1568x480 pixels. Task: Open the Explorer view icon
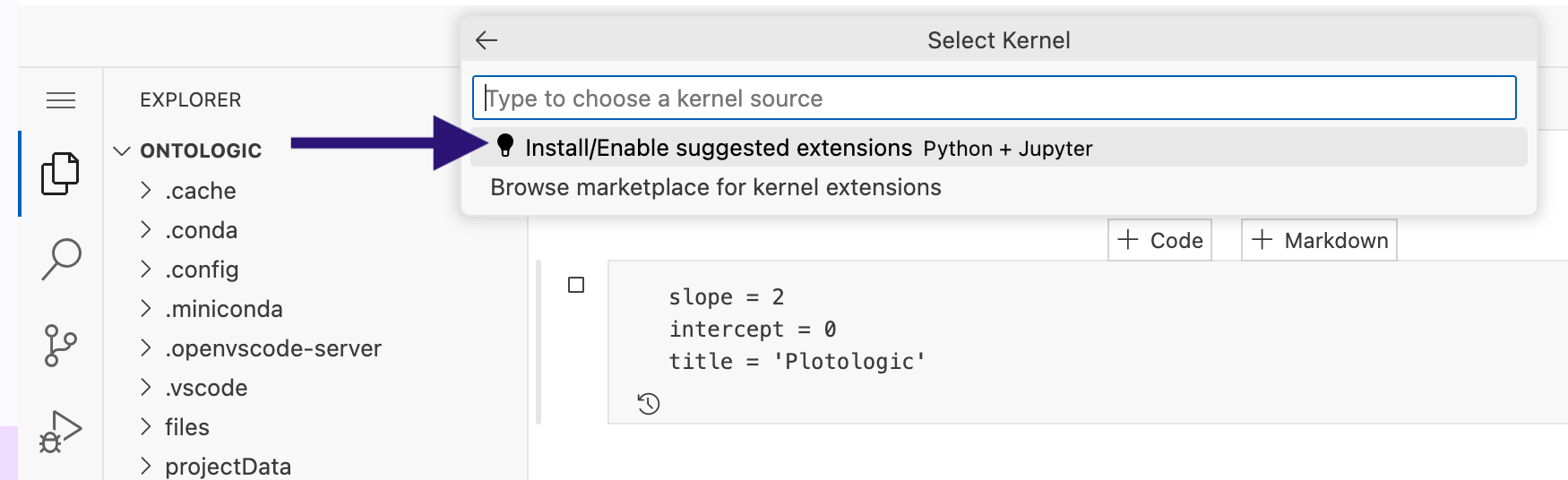[60, 174]
